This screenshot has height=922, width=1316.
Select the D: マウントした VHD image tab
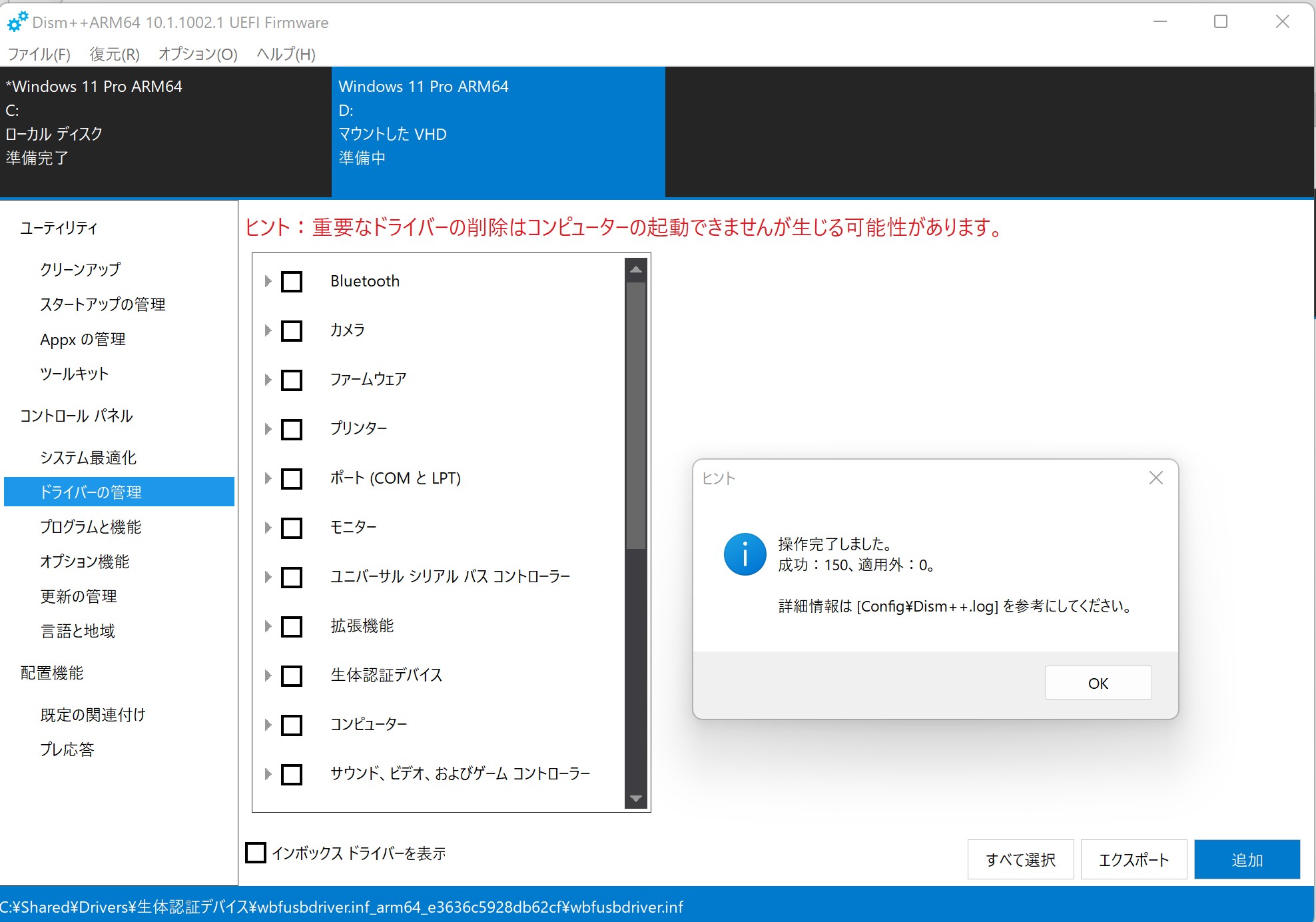point(498,132)
